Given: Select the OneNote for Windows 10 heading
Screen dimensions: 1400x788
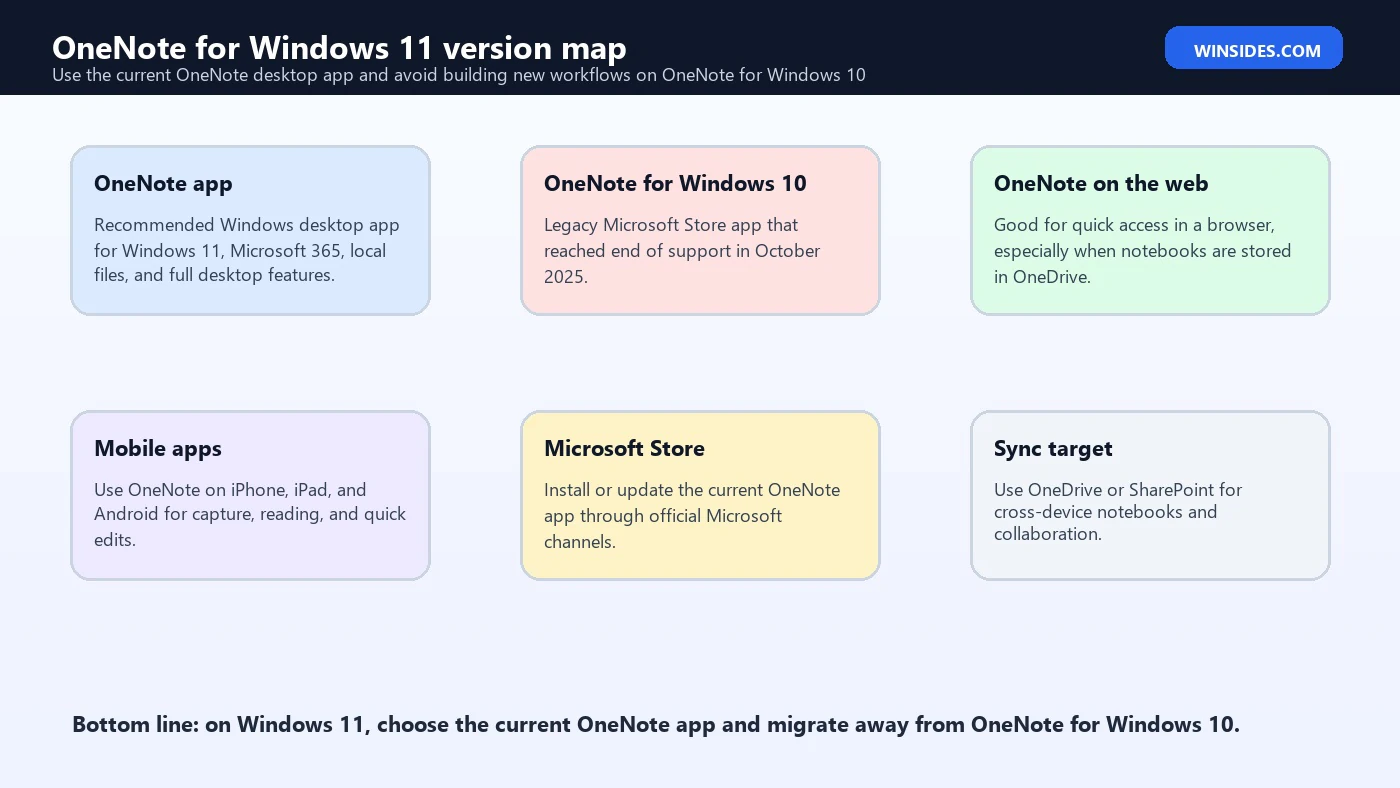Looking at the screenshot, I should coord(675,183).
